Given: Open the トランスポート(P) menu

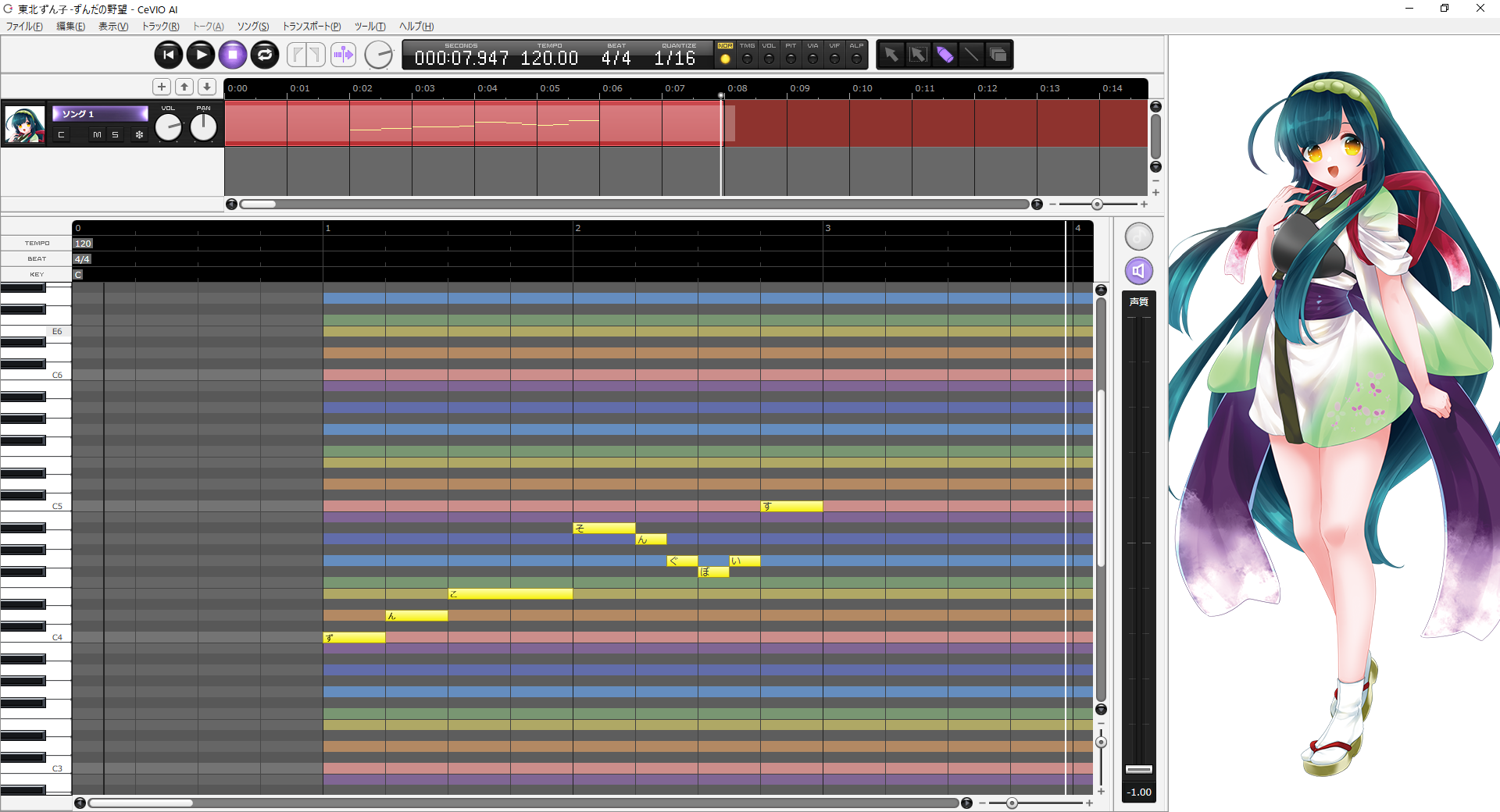Looking at the screenshot, I should (312, 27).
